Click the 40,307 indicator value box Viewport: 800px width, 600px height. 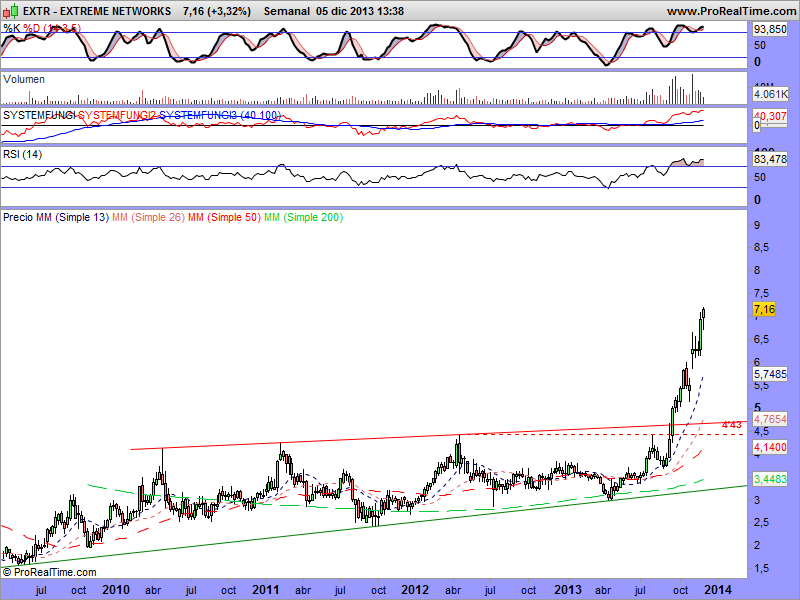pos(770,116)
